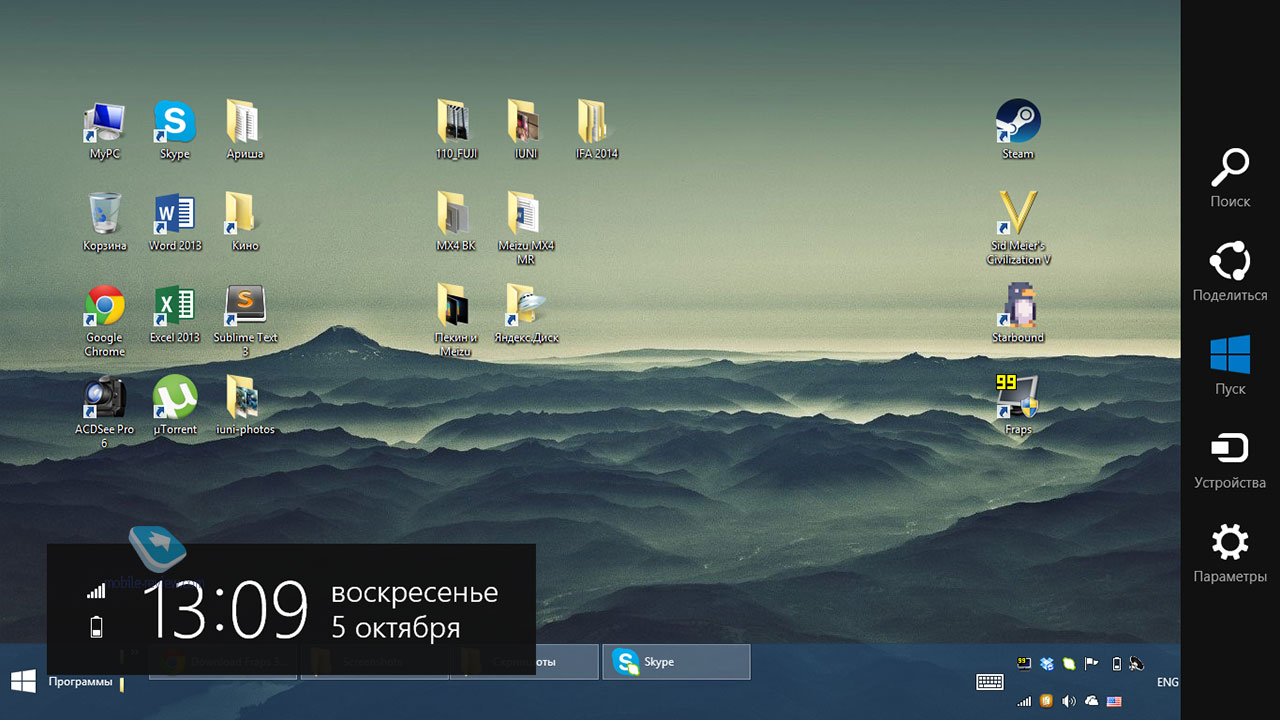Screen dimensions: 1280x720
Task: Launch Steam from the desktop
Action: (x=1018, y=130)
